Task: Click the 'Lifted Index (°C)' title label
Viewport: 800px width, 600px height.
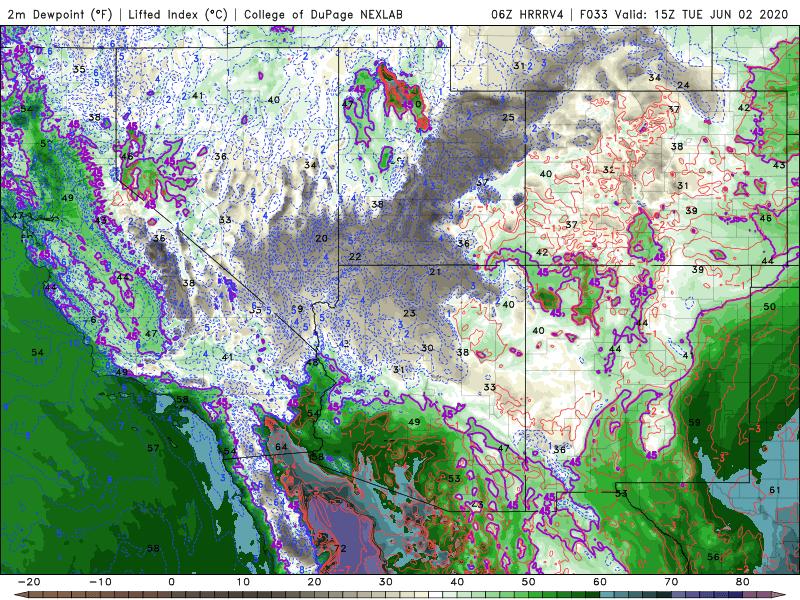Action: [178, 14]
